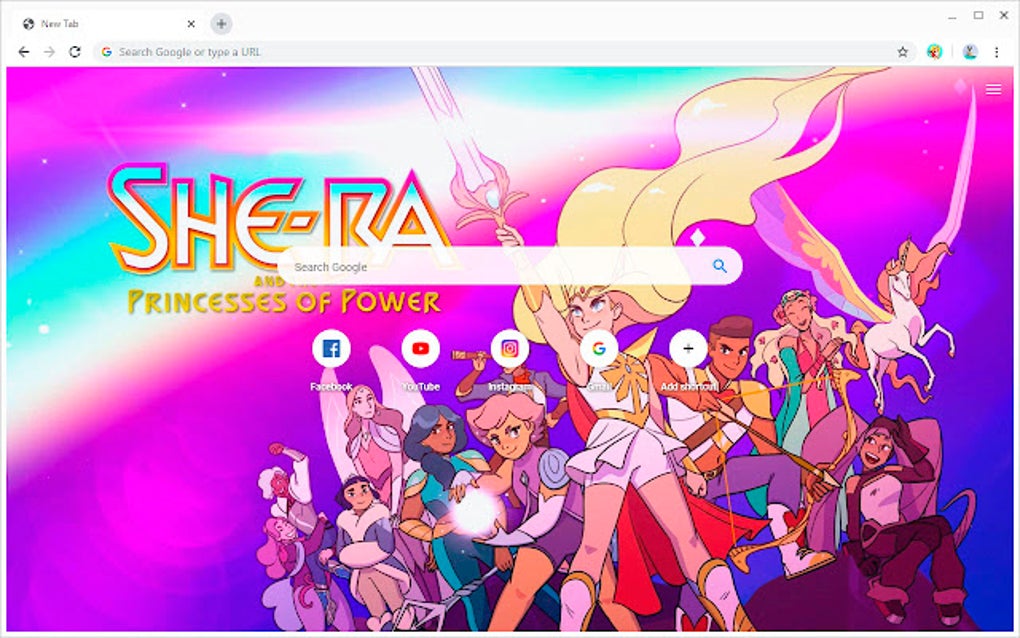1020x638 pixels.
Task: Open the Facebook shortcut icon
Action: click(332, 348)
